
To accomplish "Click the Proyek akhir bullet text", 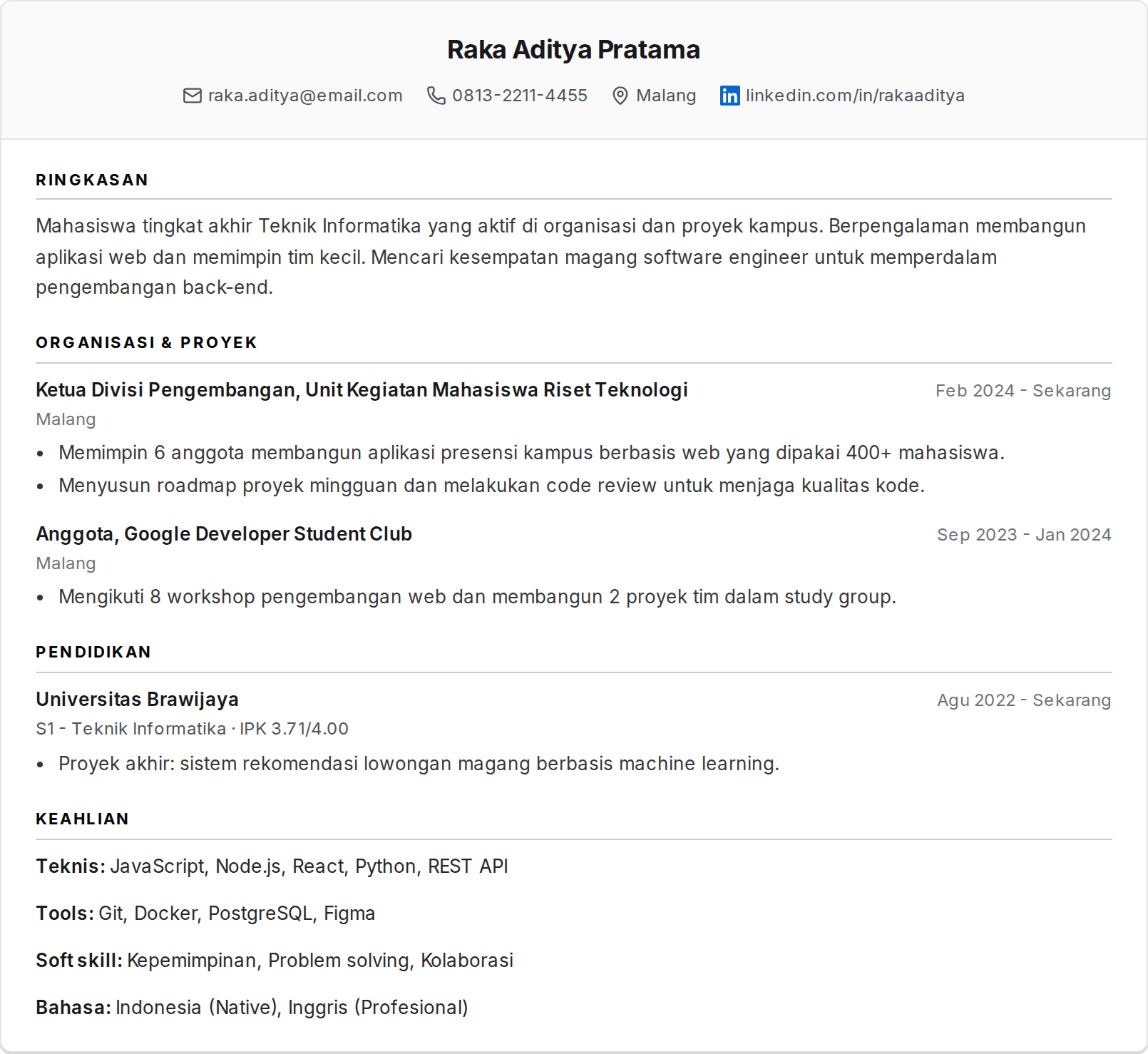I will click(x=419, y=764).
